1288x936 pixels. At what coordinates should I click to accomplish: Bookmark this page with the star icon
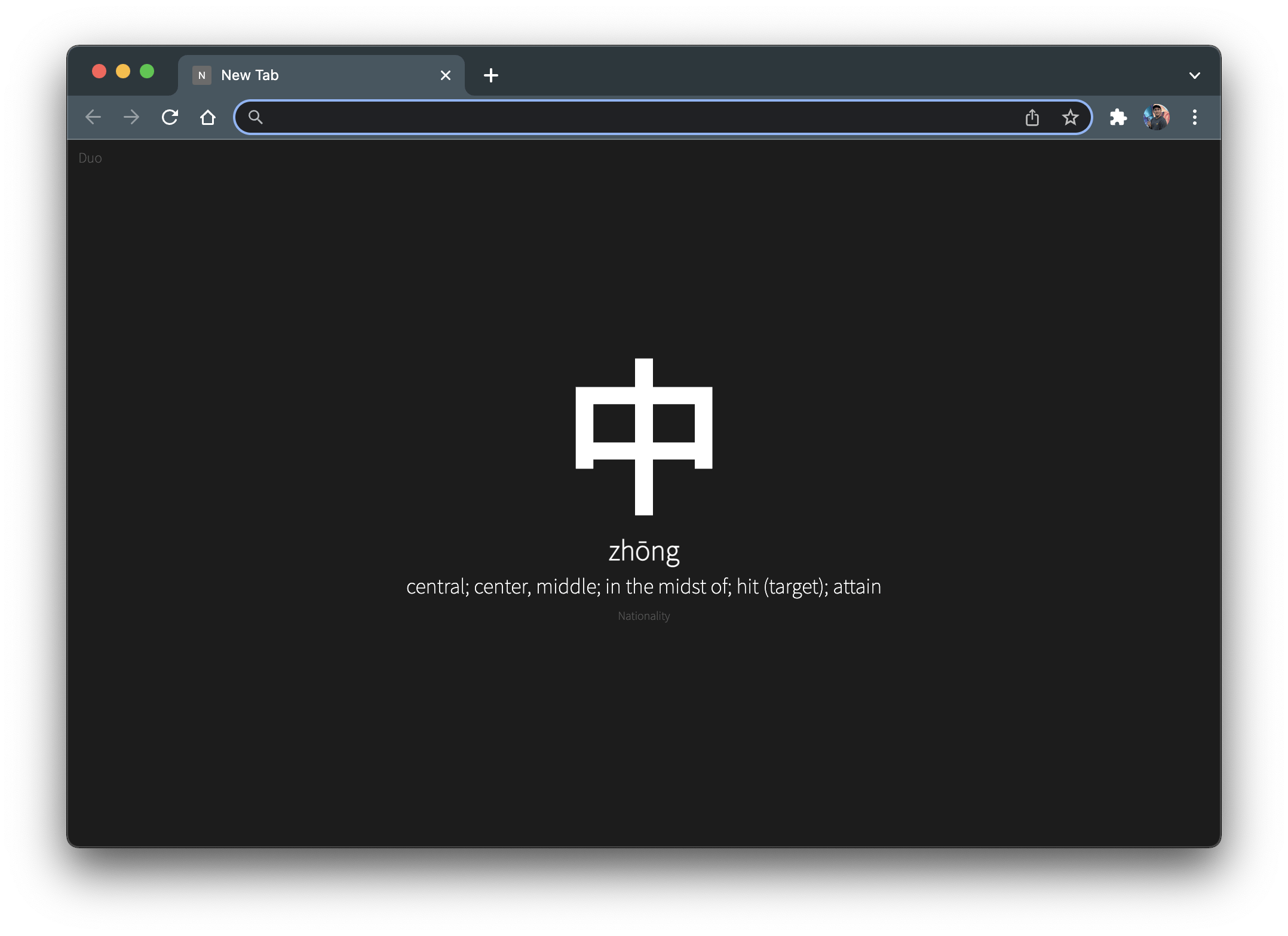coord(1070,117)
